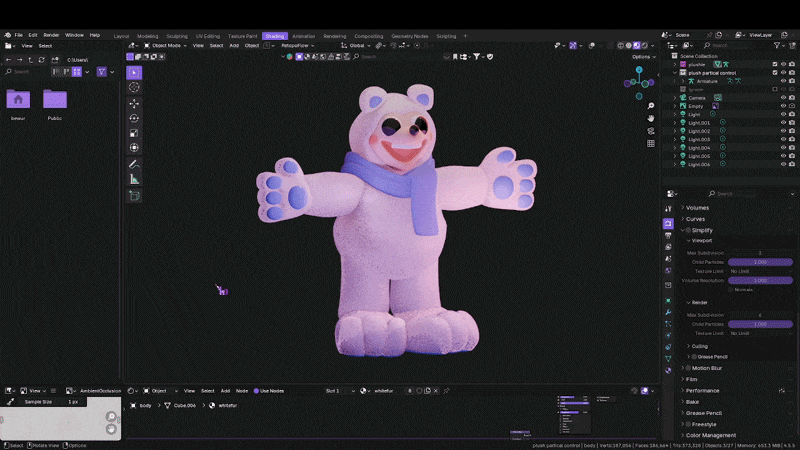
Task: Select the Move tool in viewport toolbar
Action: (x=134, y=102)
